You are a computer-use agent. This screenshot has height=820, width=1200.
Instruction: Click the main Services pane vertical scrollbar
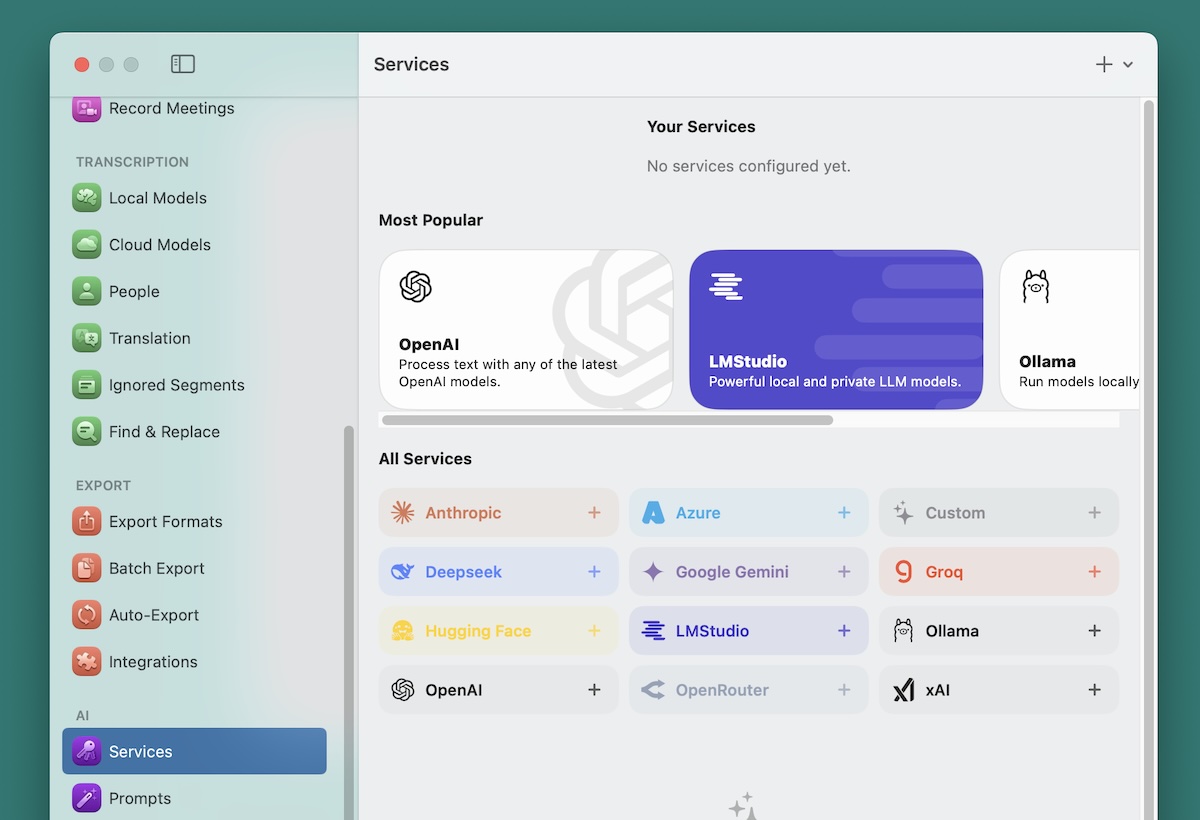(1149, 460)
